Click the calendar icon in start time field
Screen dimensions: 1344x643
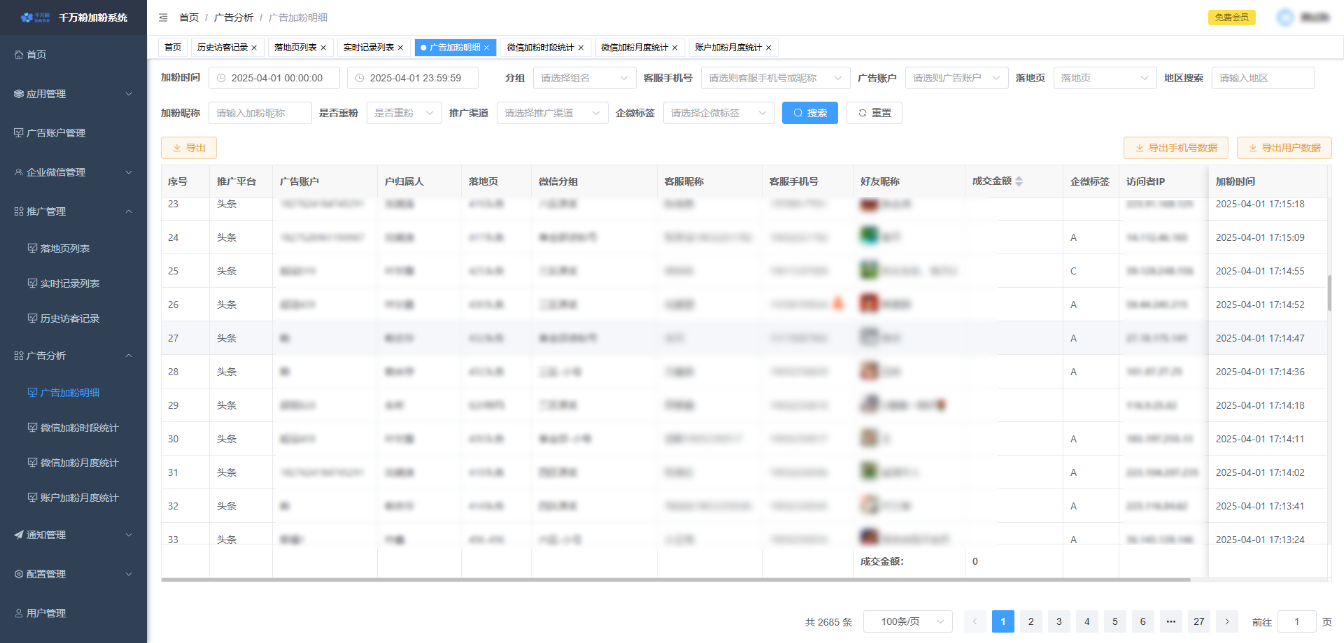coord(221,78)
